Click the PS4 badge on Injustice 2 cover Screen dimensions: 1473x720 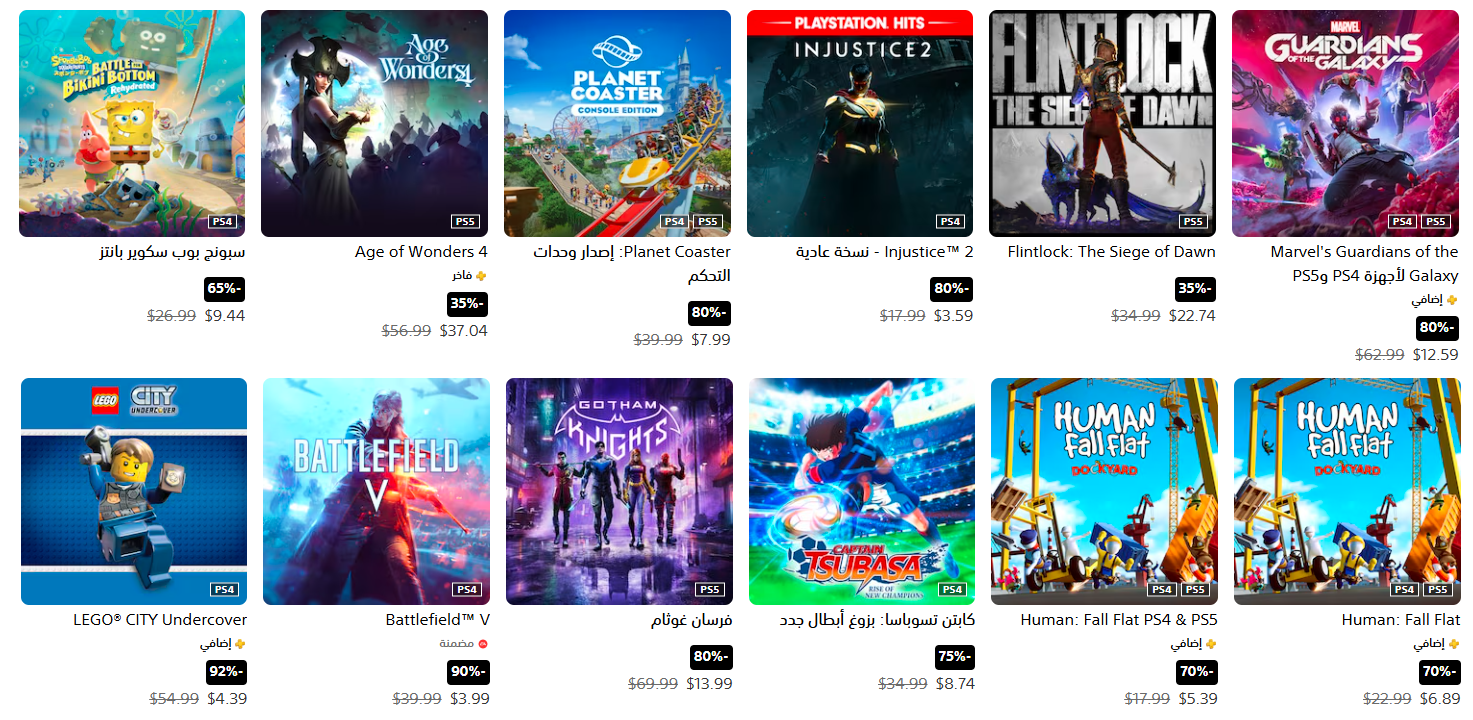point(950,222)
